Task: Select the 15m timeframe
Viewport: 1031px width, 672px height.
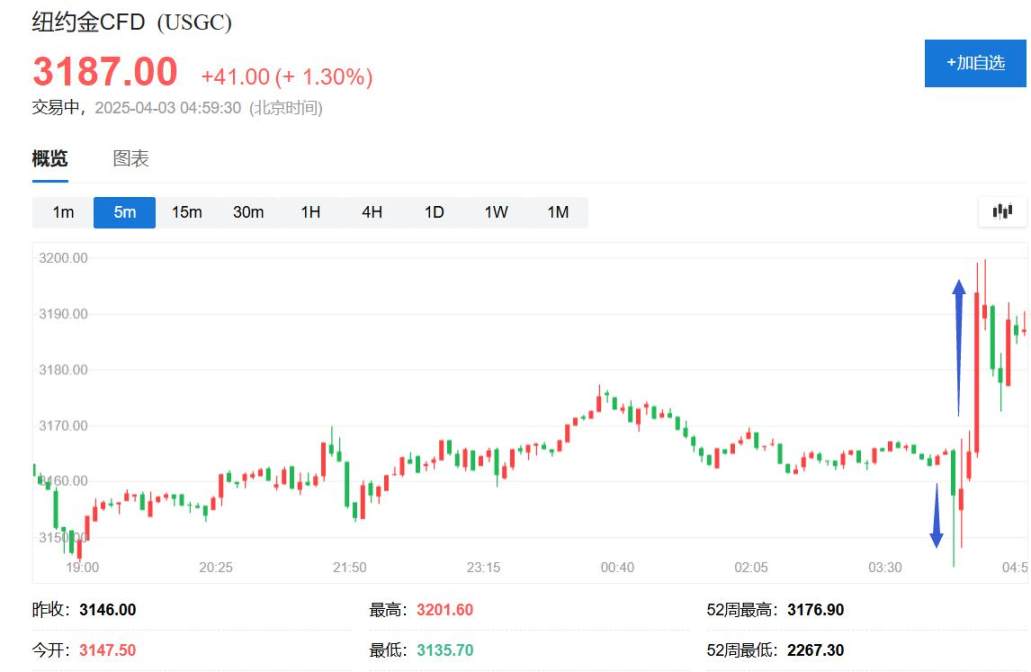Action: point(187,211)
